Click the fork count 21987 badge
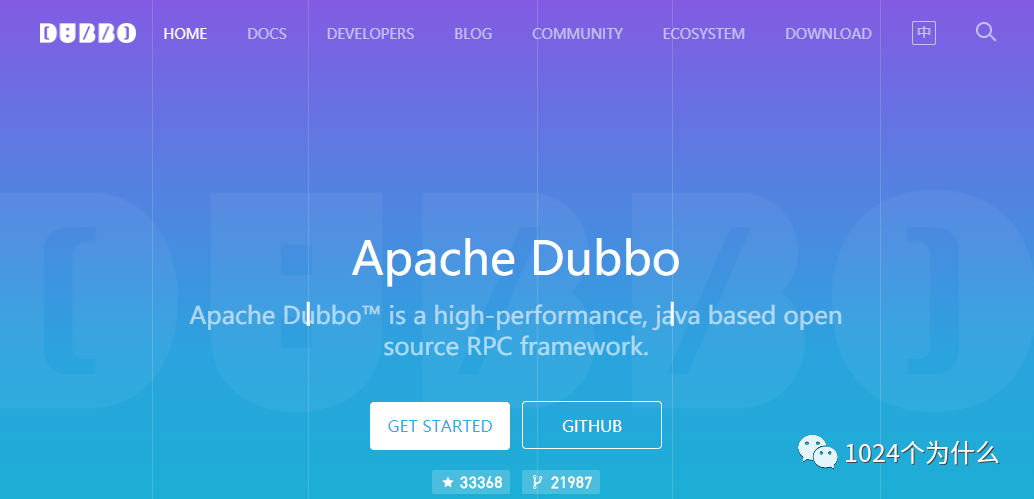1034x499 pixels. (x=561, y=483)
